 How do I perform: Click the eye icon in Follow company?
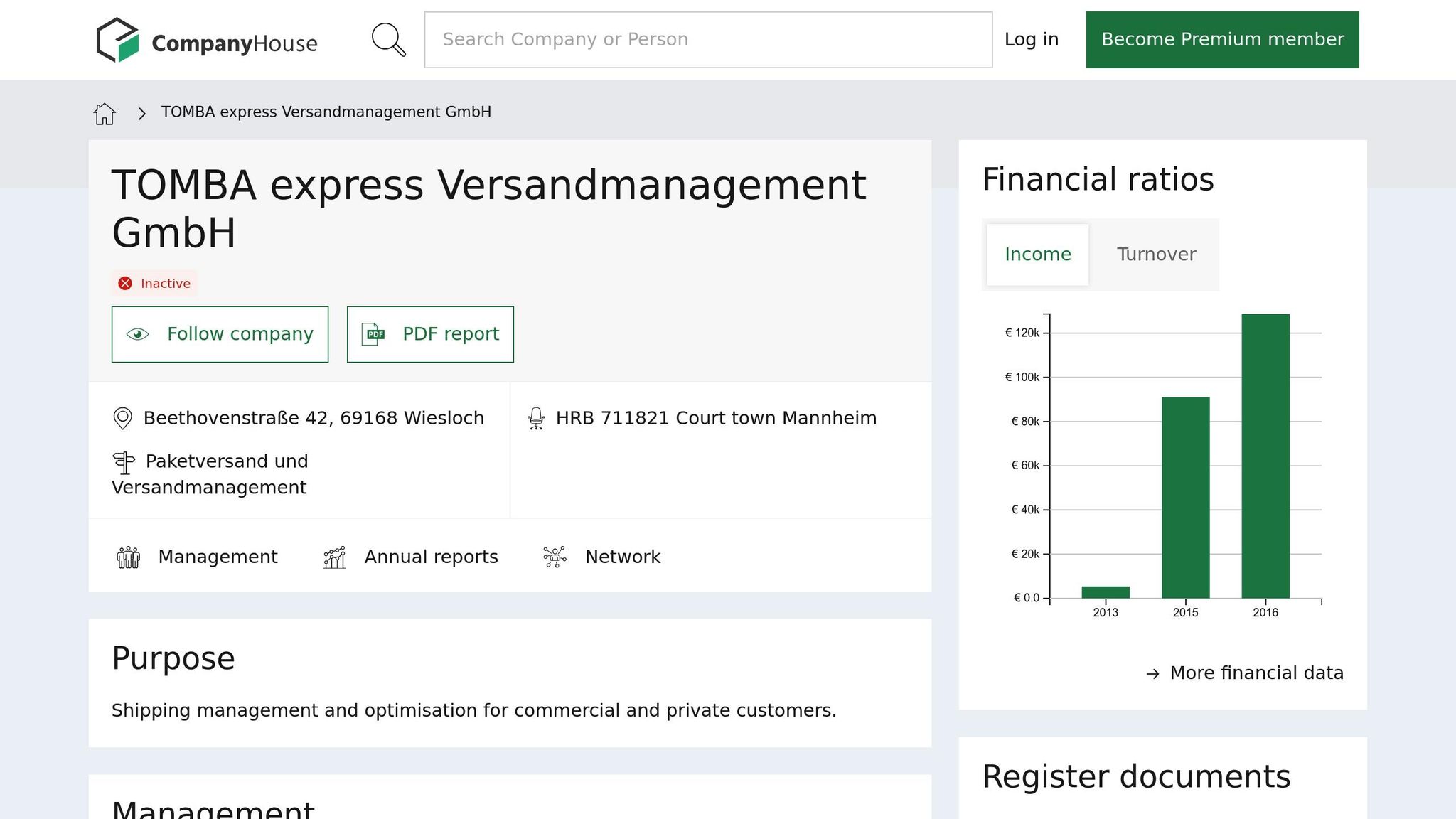(x=137, y=334)
